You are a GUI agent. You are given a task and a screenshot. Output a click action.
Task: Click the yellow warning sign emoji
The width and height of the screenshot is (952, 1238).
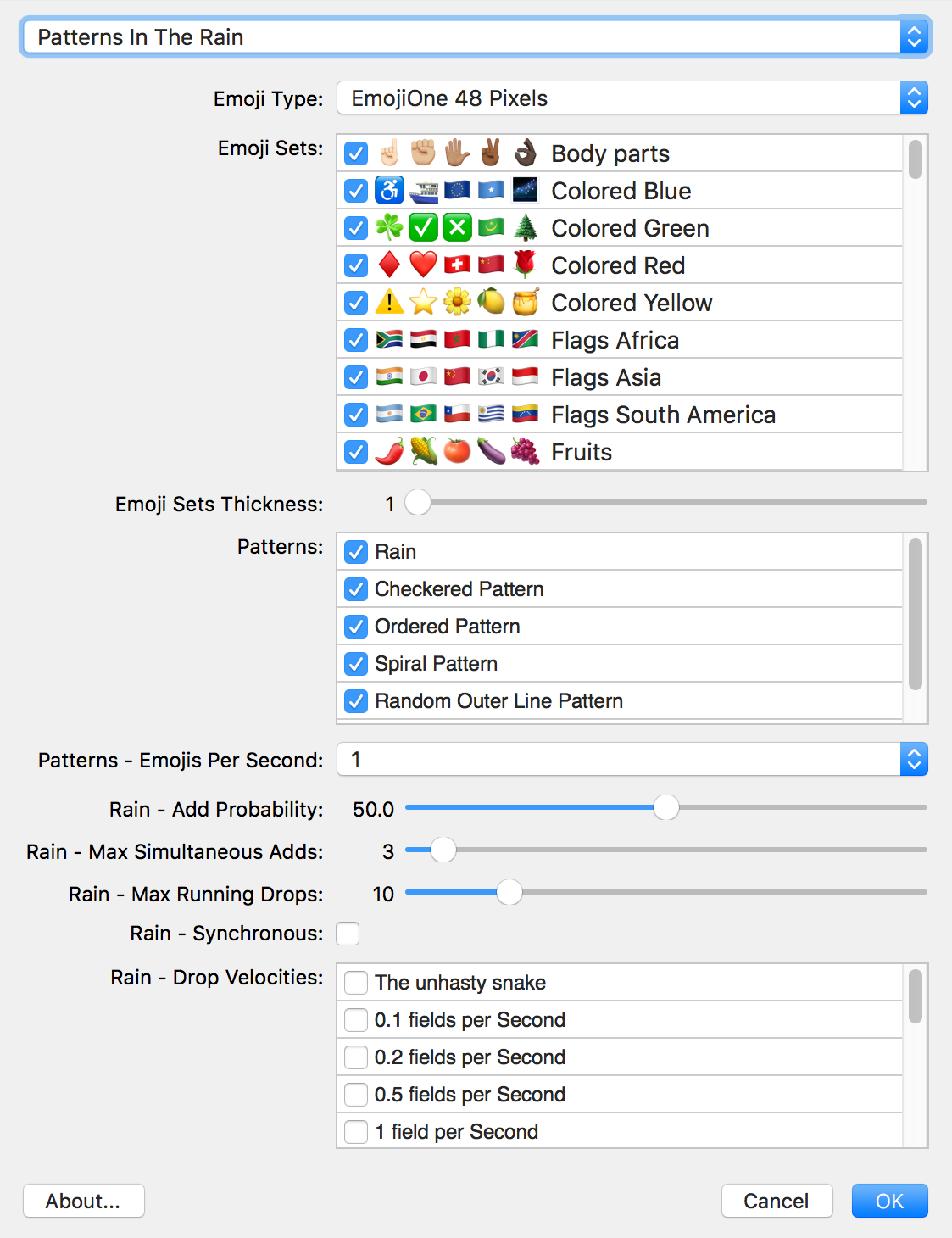click(x=389, y=303)
